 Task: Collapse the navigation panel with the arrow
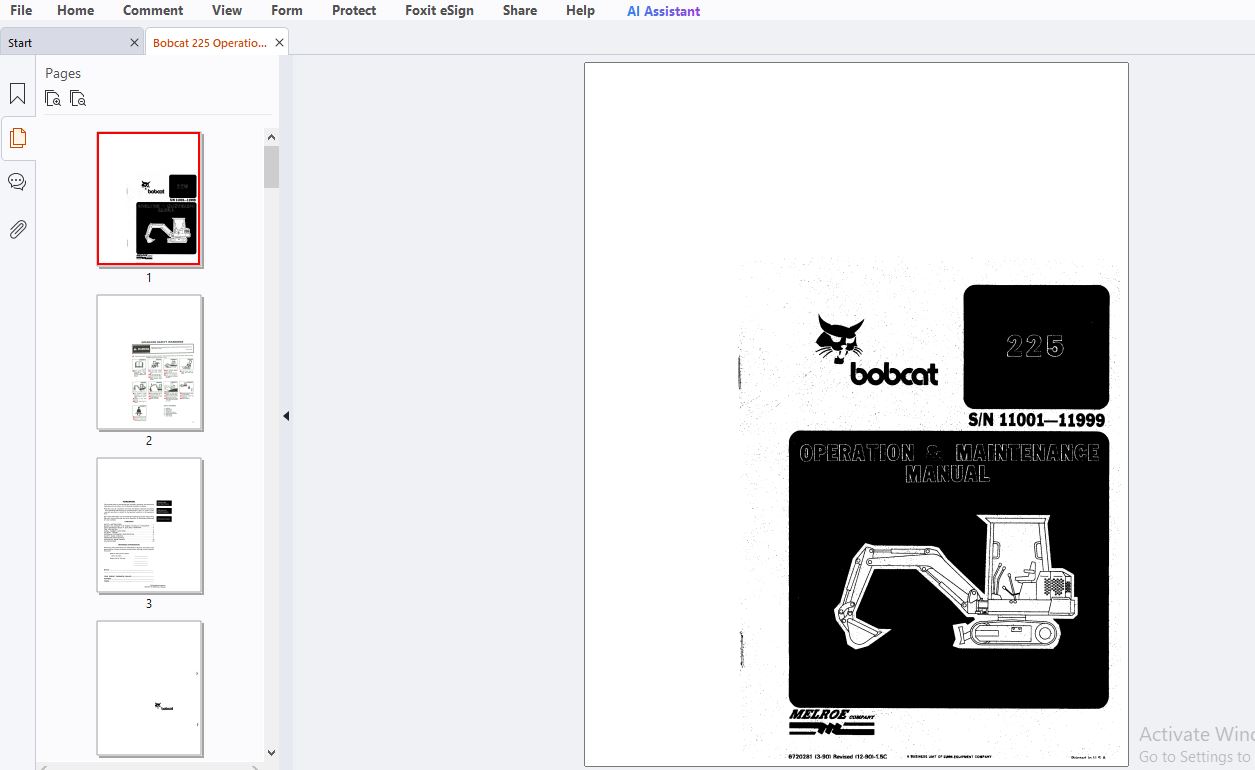[285, 416]
